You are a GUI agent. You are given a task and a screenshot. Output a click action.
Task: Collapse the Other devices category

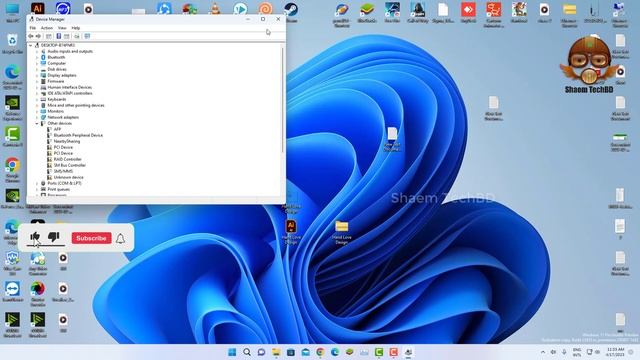(x=37, y=123)
